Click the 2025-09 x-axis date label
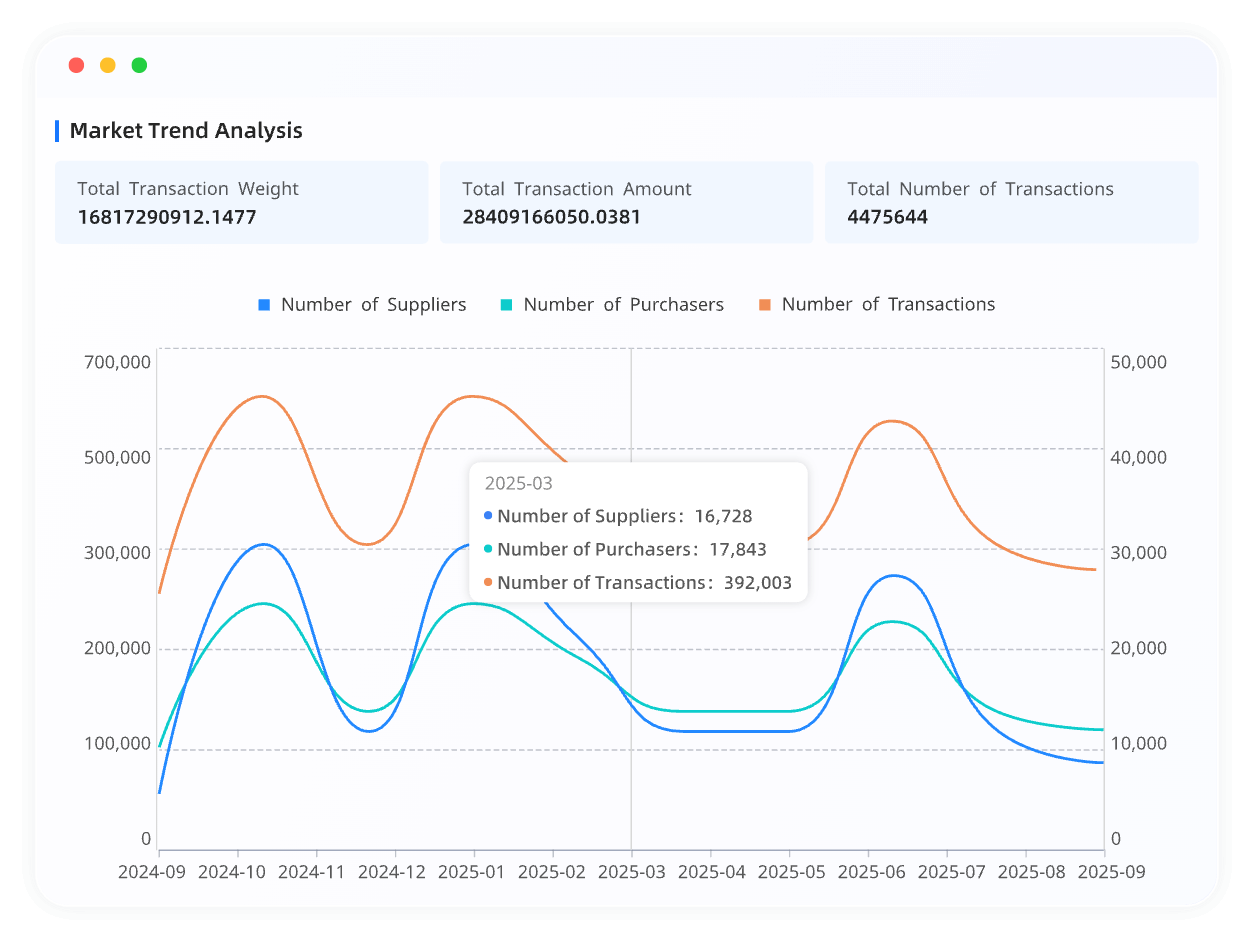Screen dimensions: 1254x942 coord(1111,871)
